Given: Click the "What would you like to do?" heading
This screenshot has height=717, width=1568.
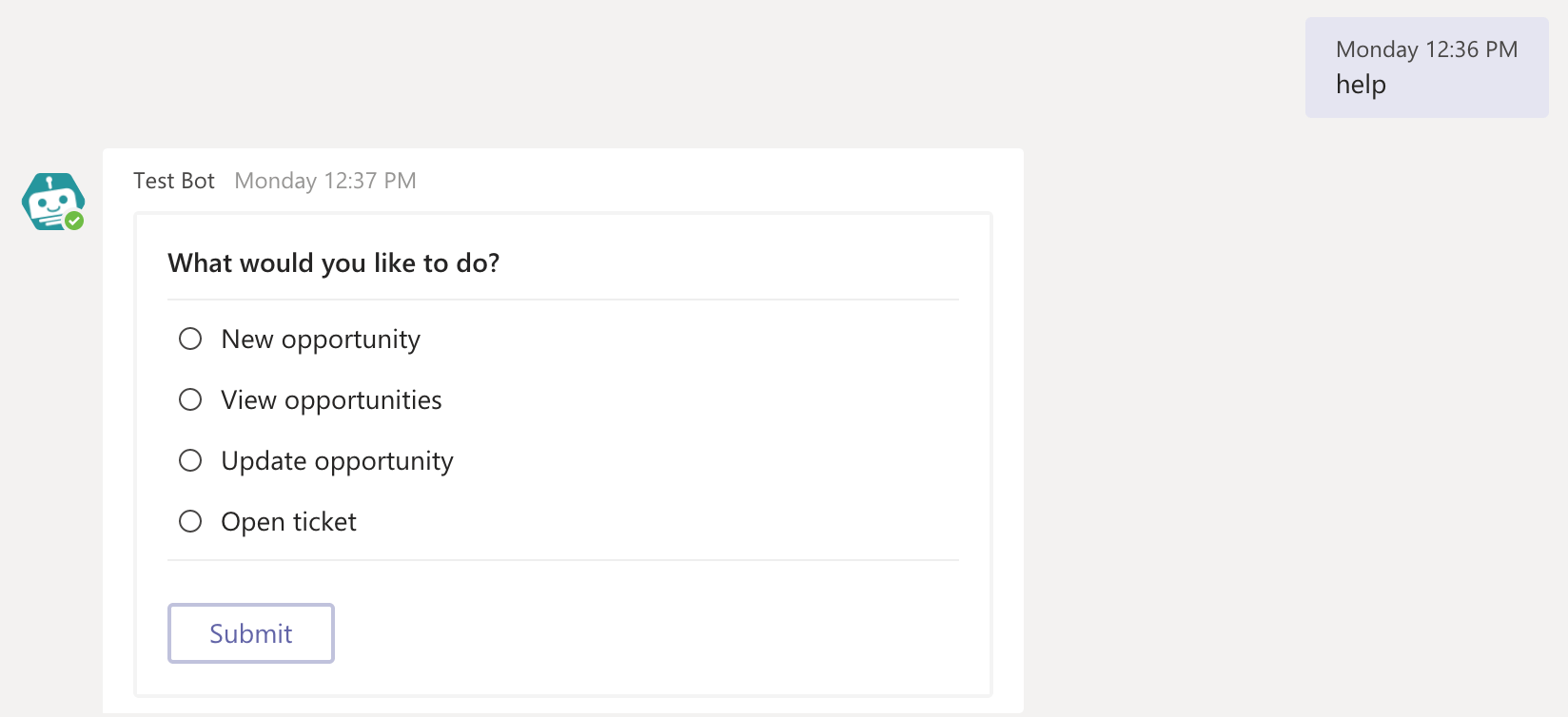Looking at the screenshot, I should (x=334, y=263).
